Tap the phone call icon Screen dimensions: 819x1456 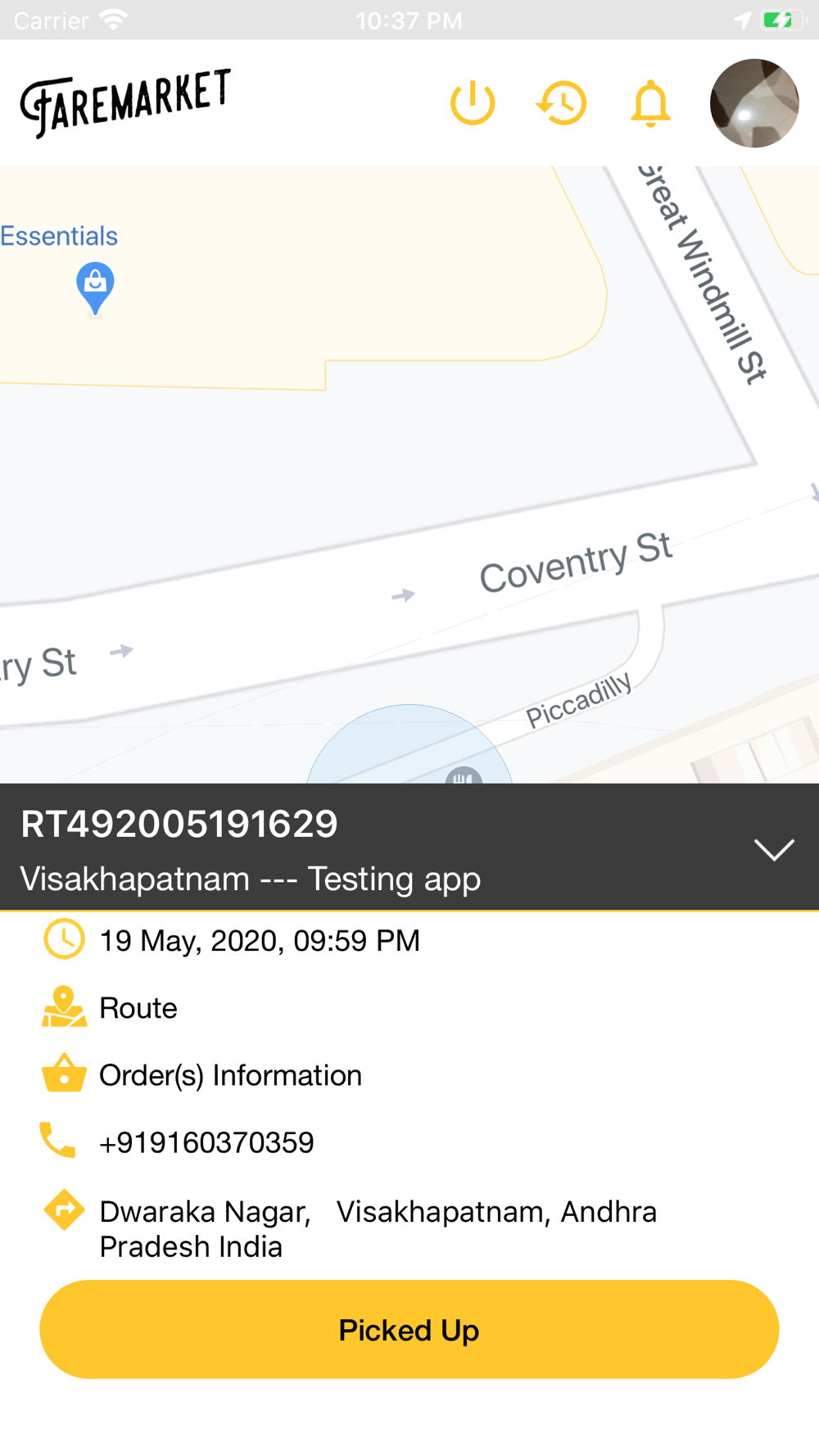tap(58, 1140)
